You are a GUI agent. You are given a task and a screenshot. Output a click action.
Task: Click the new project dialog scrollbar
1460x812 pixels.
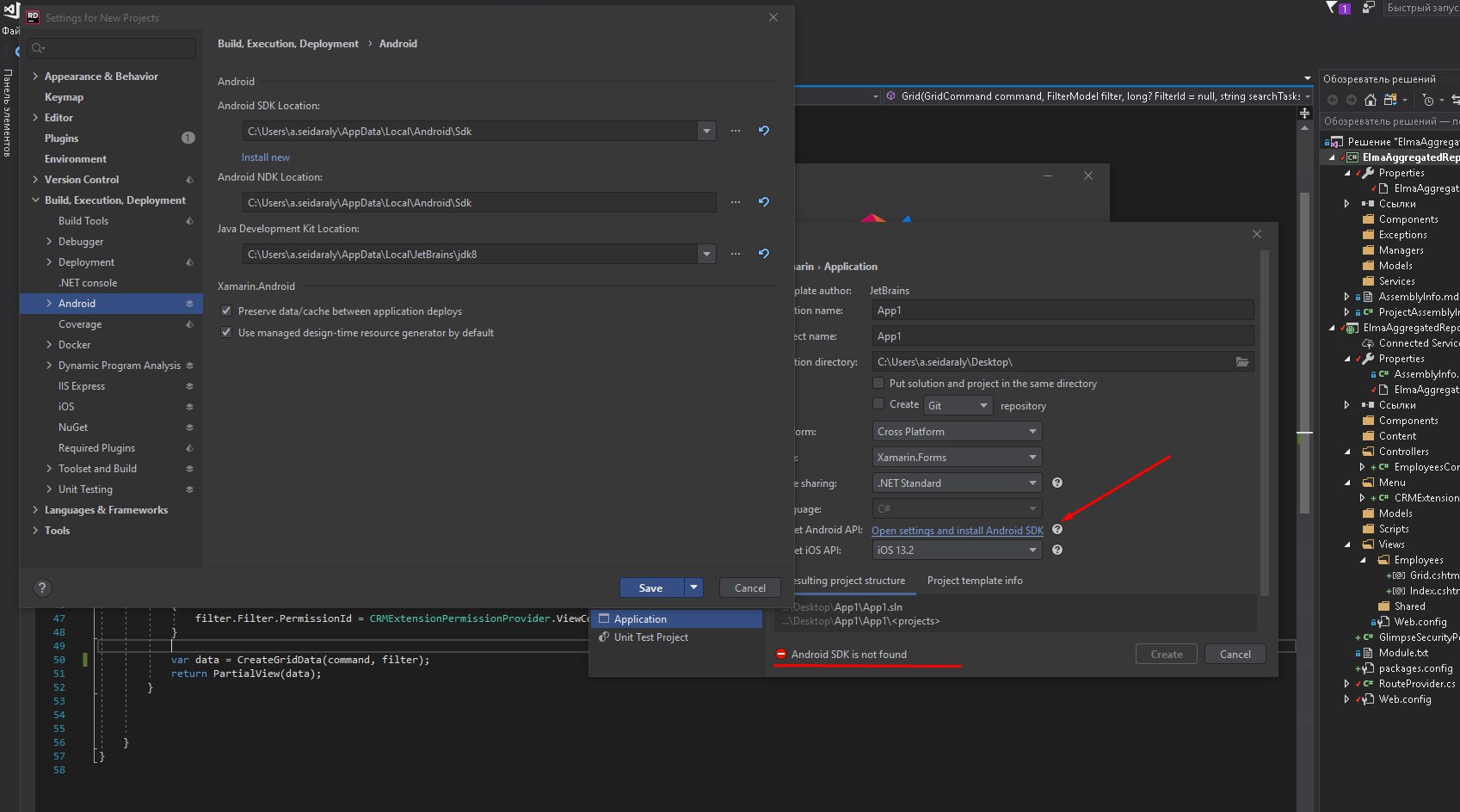pyautogui.click(x=1264, y=421)
